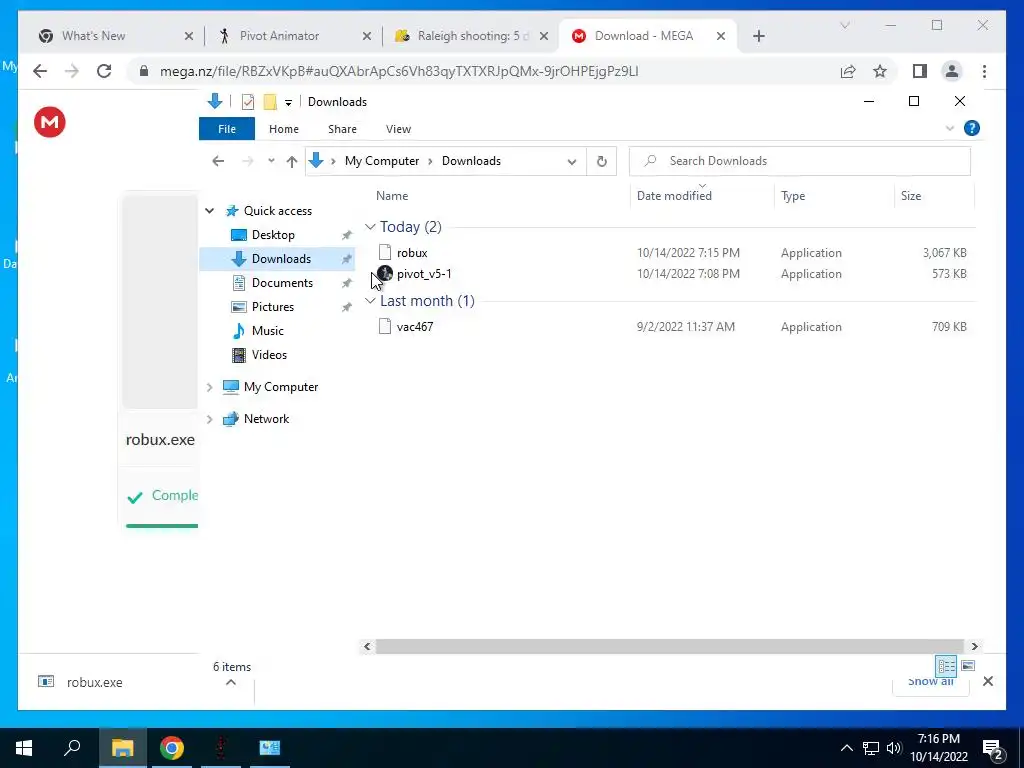Click the Properties icon in Explorer's quick access toolbar
The height and width of the screenshot is (768, 1024).
pos(248,102)
